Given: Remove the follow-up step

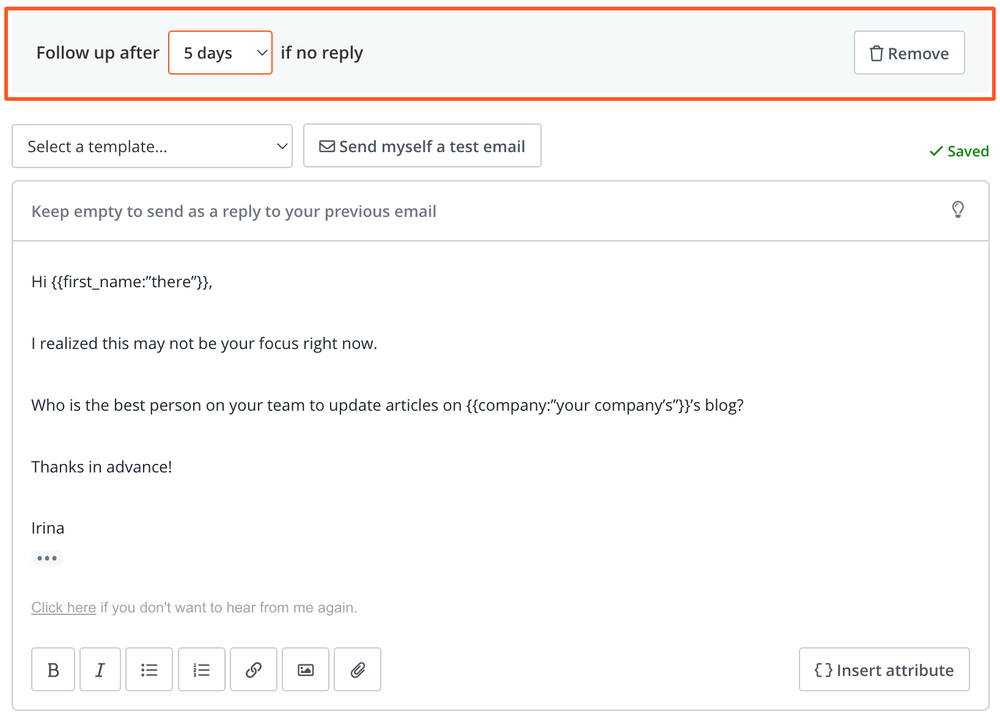Looking at the screenshot, I should pyautogui.click(x=909, y=52).
